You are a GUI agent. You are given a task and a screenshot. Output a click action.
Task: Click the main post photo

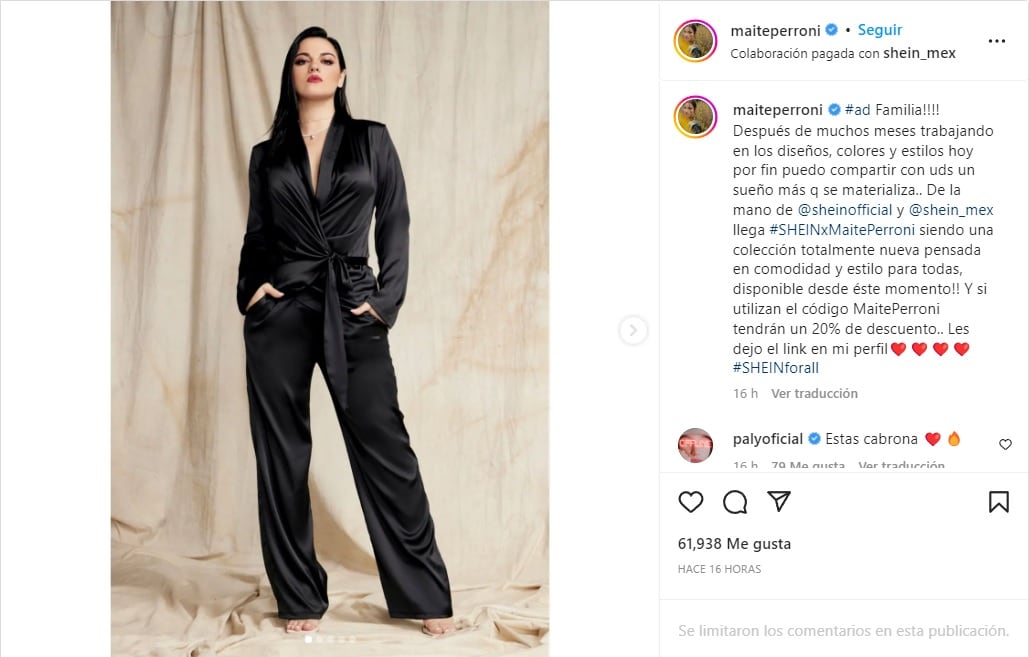pyautogui.click(x=330, y=328)
